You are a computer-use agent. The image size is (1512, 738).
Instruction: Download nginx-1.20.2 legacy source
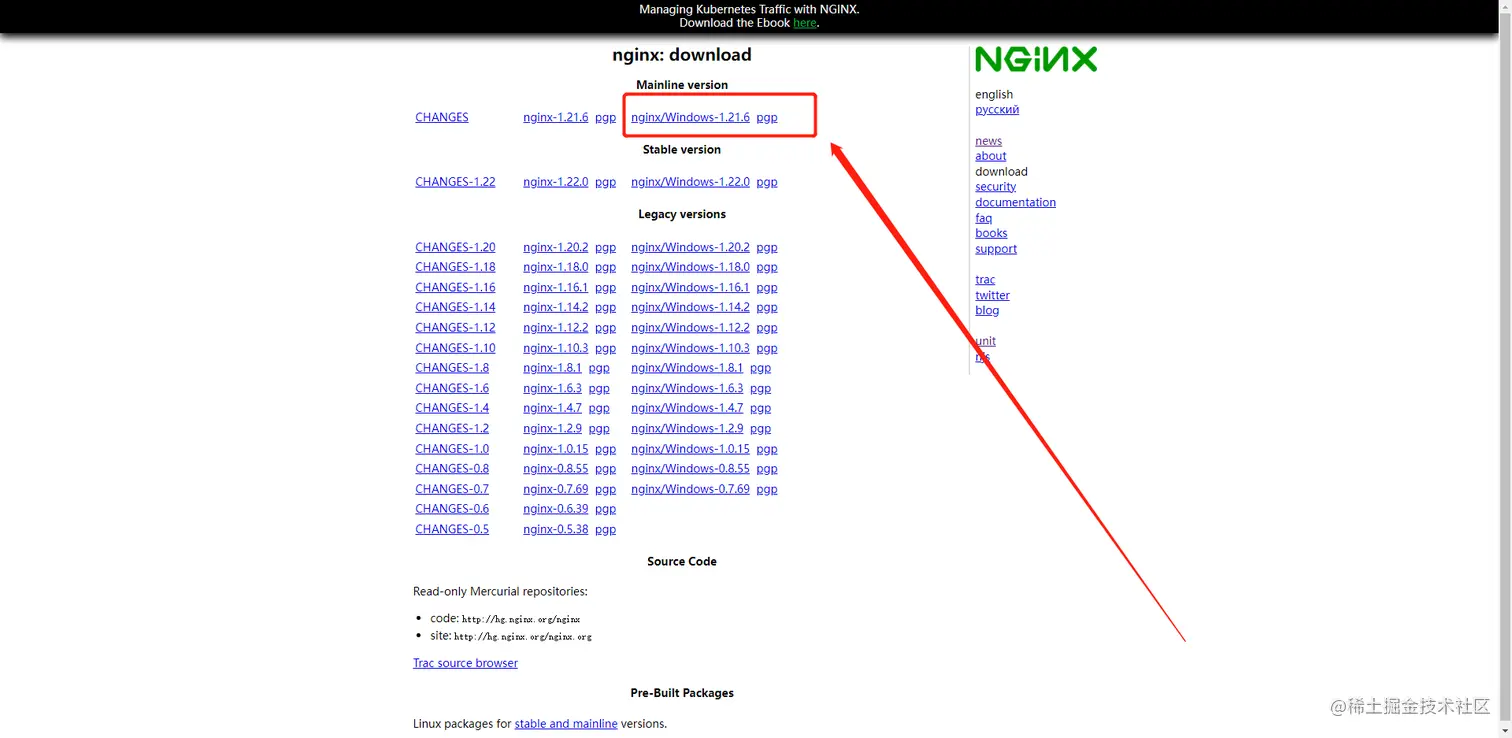point(555,247)
